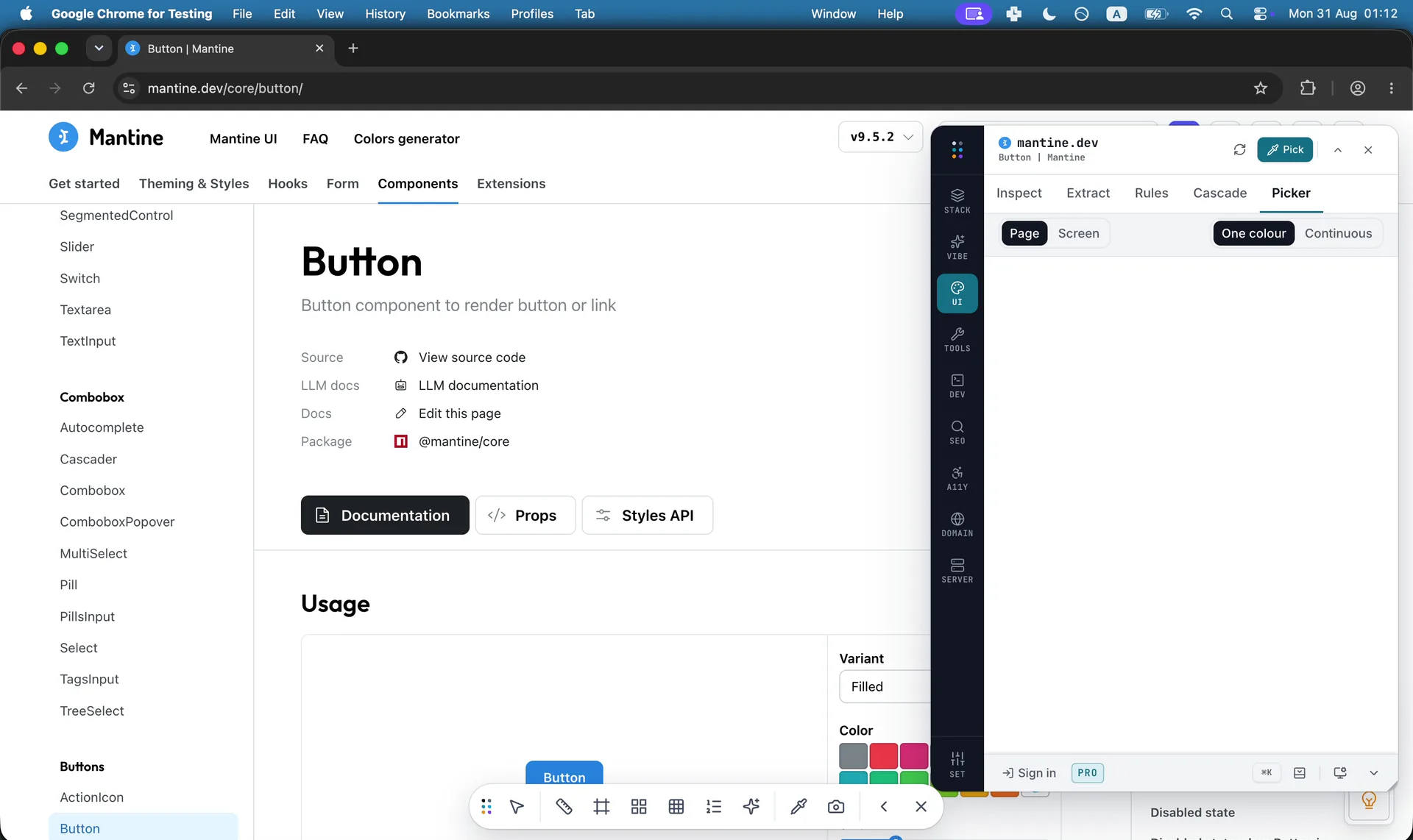Select the pointer tool in the floating toolbar
The height and width of the screenshot is (840, 1413).
click(517, 807)
